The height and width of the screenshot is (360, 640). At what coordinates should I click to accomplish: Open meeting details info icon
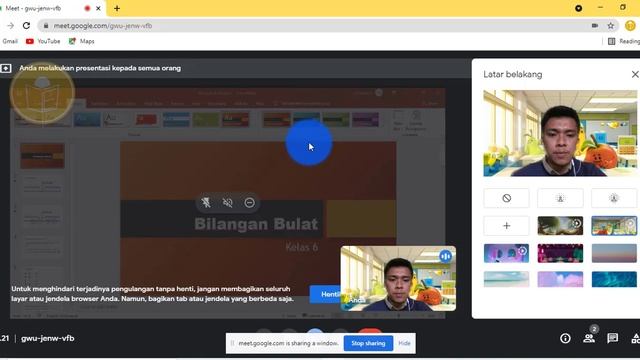pos(565,338)
